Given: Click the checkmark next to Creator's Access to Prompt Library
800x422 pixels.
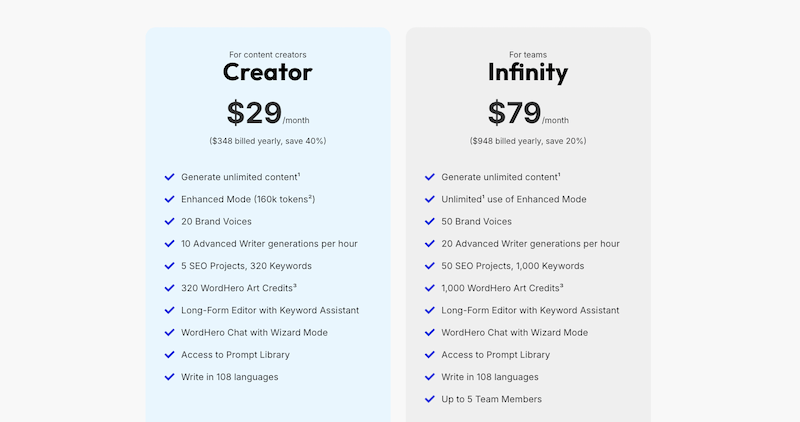Looking at the screenshot, I should (x=170, y=355).
